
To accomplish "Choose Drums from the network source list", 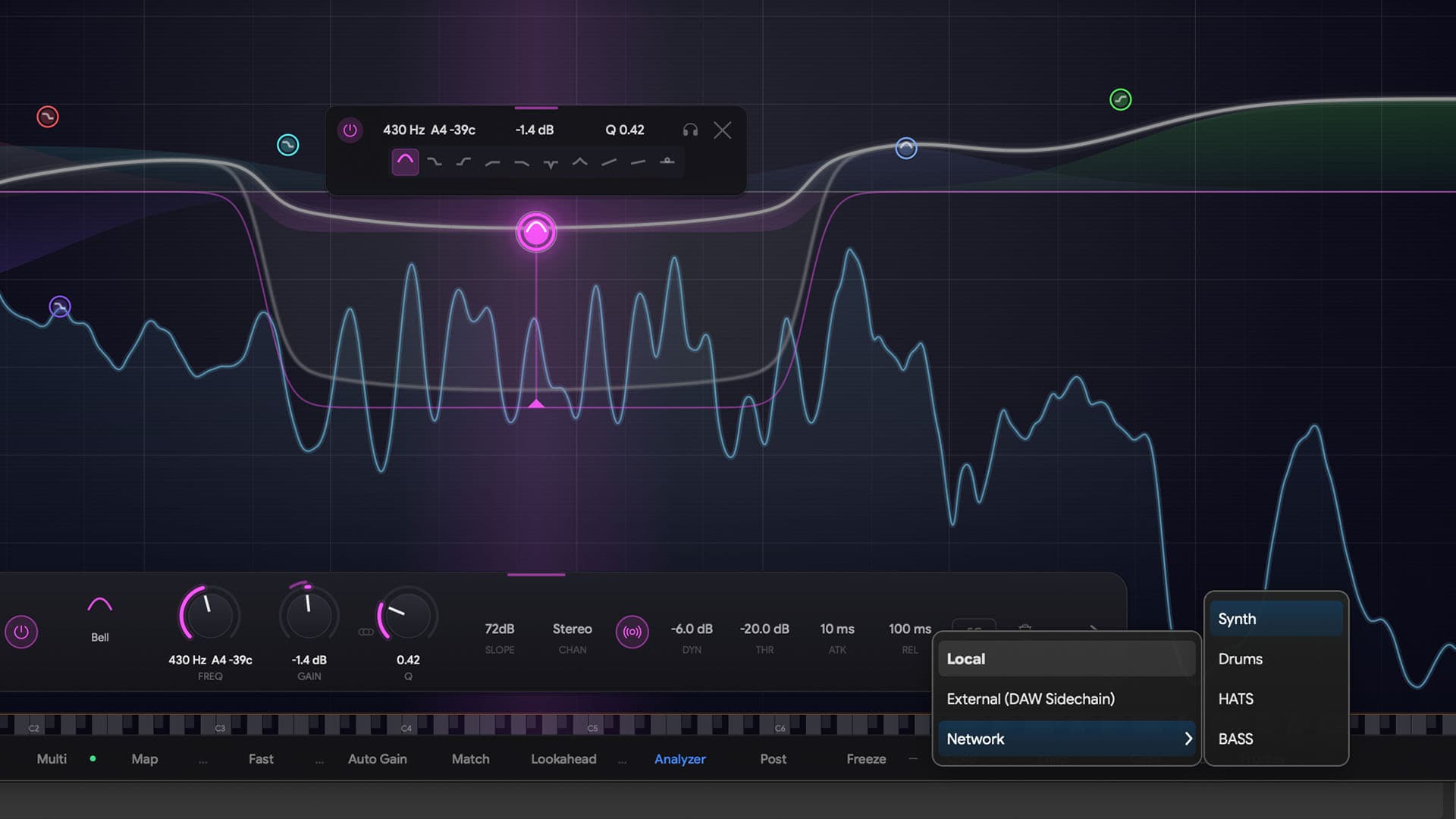I will 1240,658.
